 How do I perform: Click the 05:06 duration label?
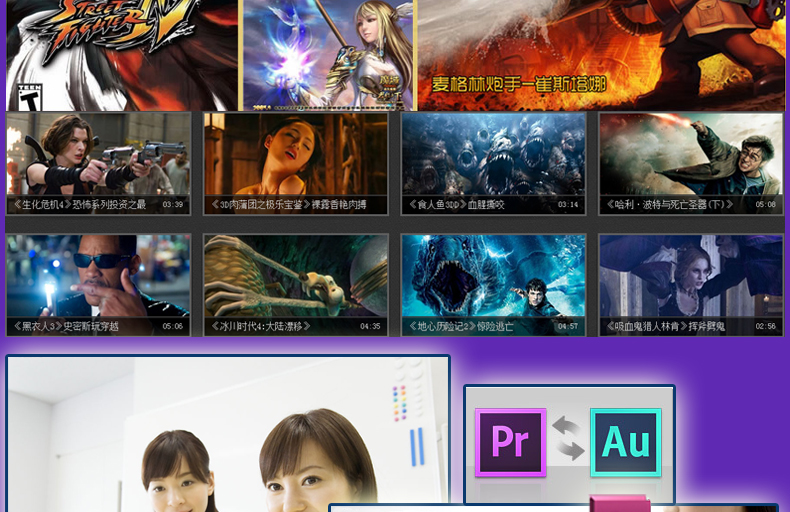(173, 327)
